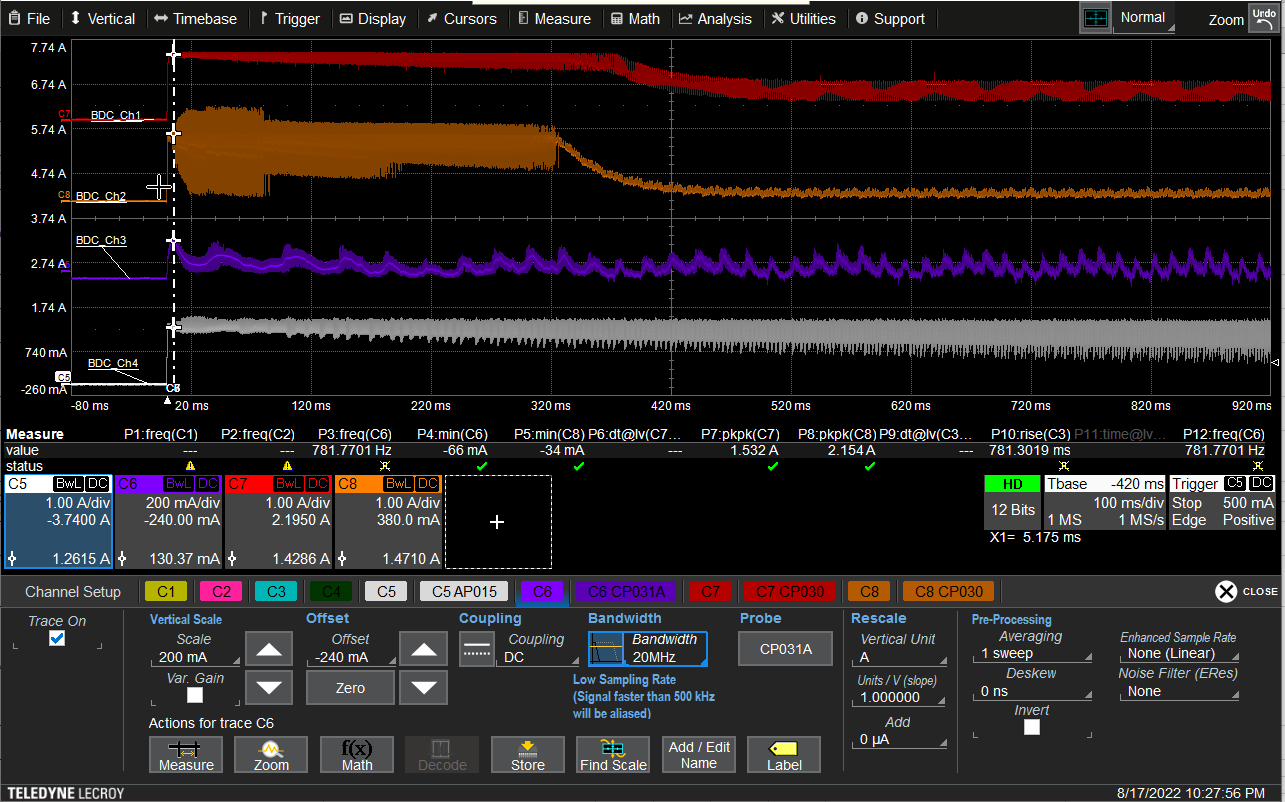This screenshot has height=802, width=1285.
Task: Select the f(x) Math icon
Action: pyautogui.click(x=356, y=754)
